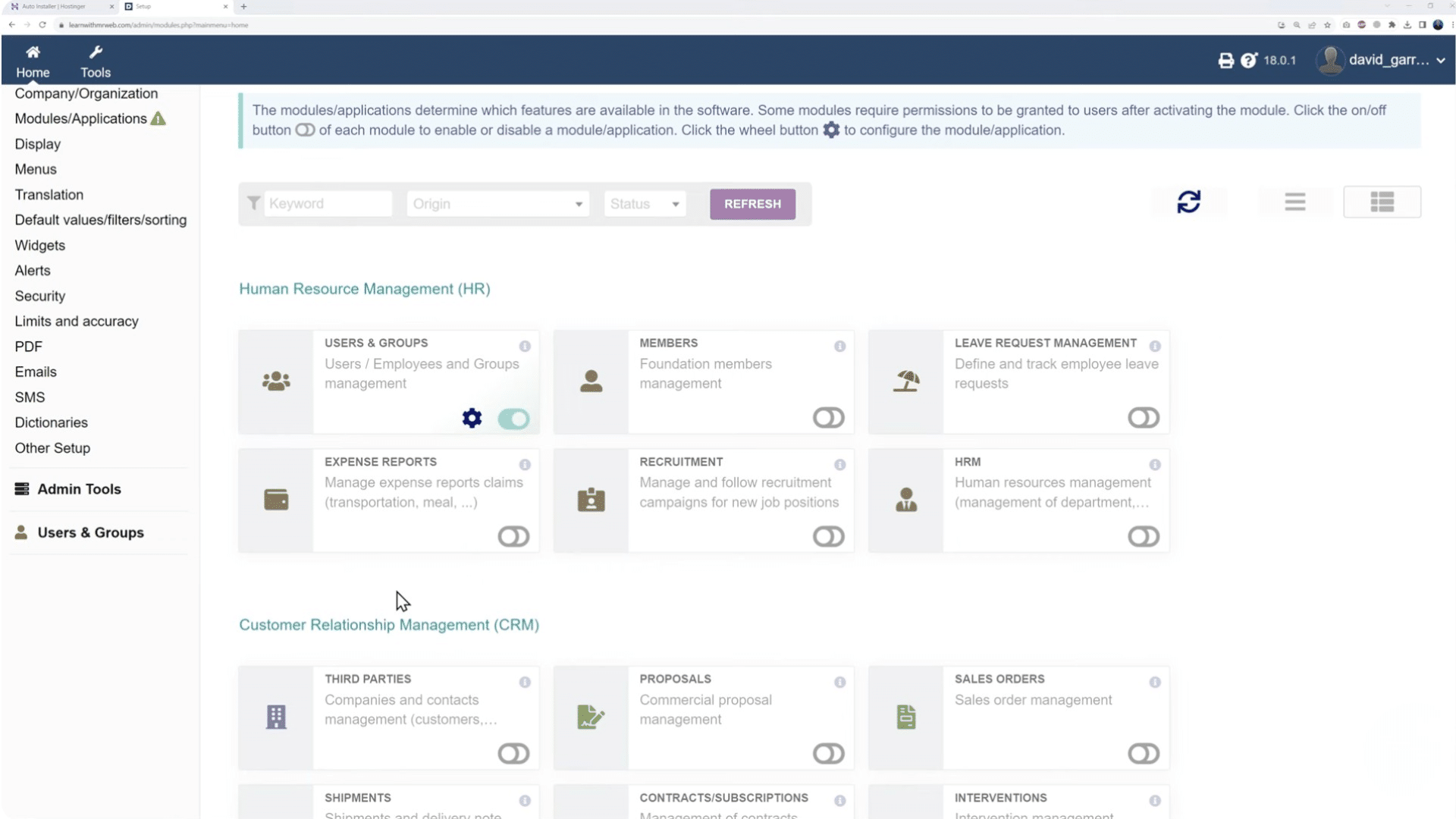Select the grid view icon
The image size is (1456, 819).
tap(1382, 202)
